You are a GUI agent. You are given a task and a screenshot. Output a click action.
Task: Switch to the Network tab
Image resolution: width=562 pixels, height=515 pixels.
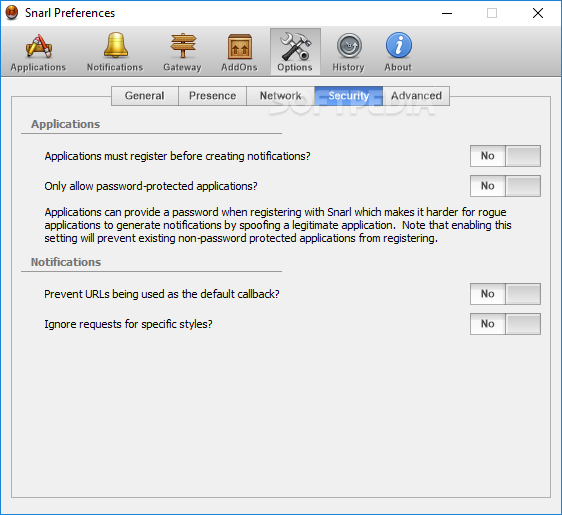click(281, 96)
